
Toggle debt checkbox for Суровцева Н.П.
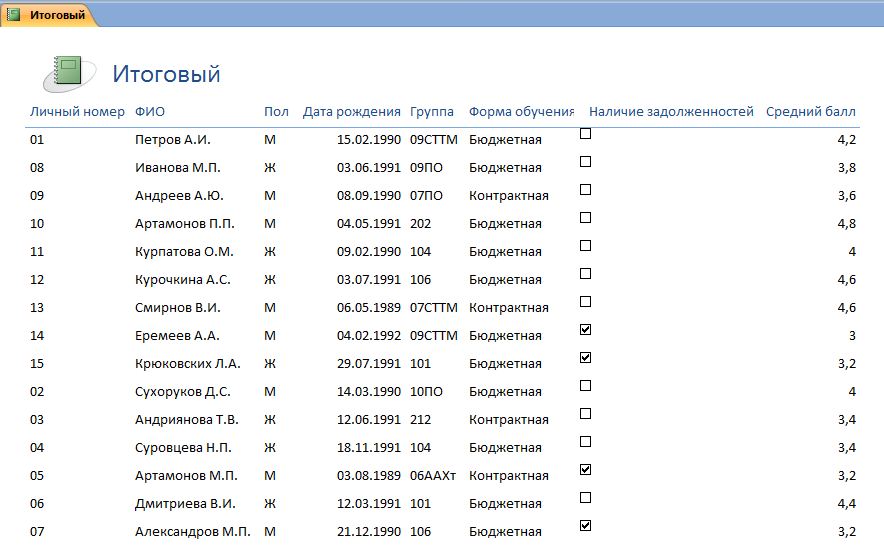tap(586, 441)
